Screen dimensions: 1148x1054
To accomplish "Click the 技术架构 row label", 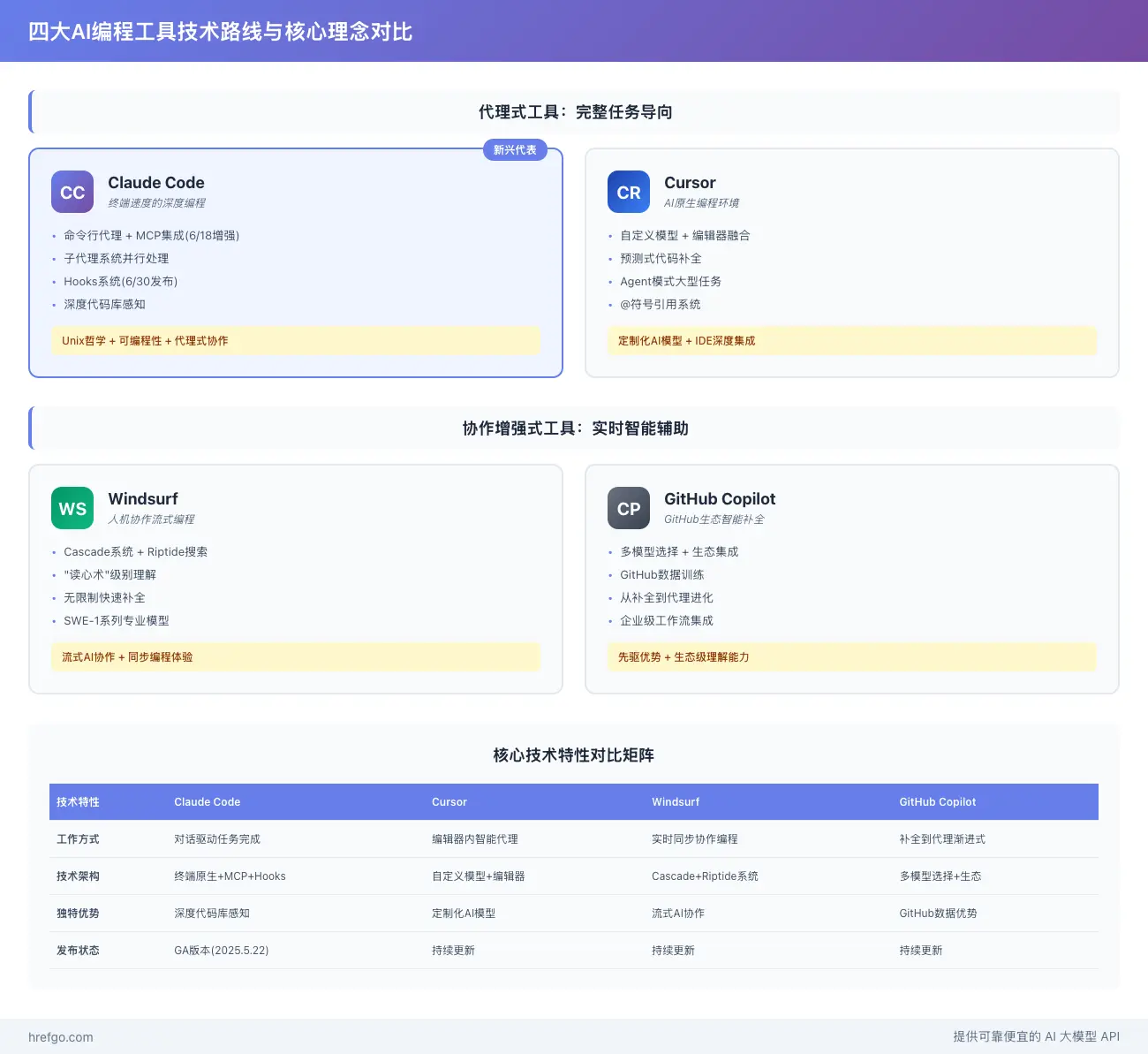I will [78, 876].
